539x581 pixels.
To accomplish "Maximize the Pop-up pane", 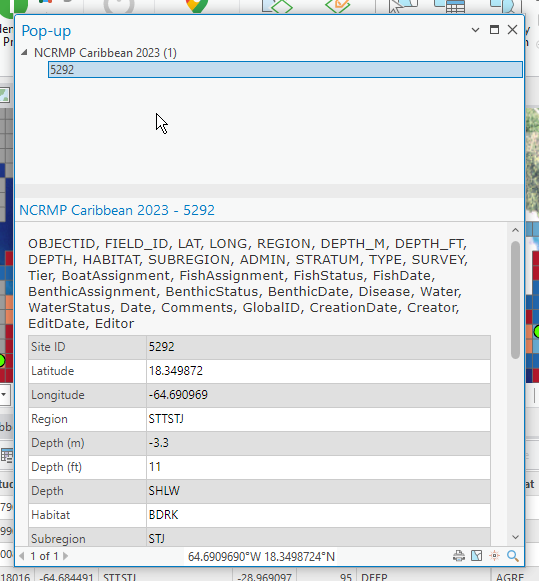I will 494,30.
